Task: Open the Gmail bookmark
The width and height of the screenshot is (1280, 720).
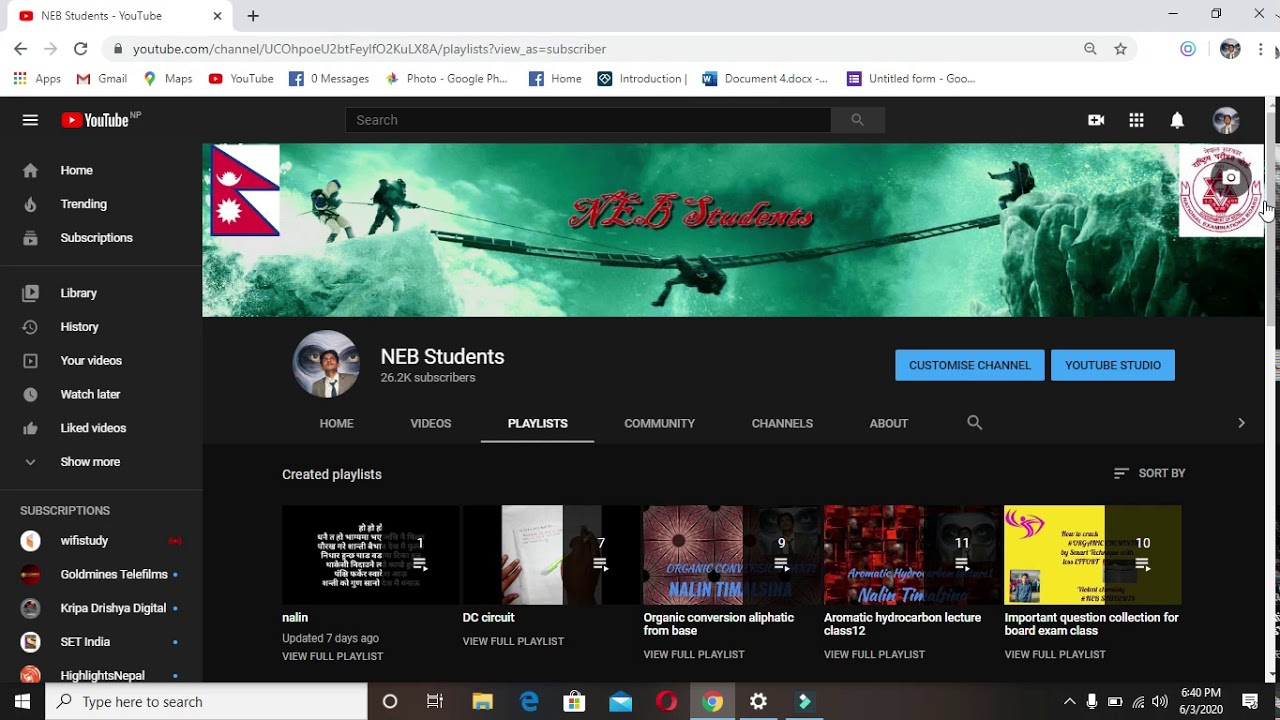Action: tap(102, 79)
